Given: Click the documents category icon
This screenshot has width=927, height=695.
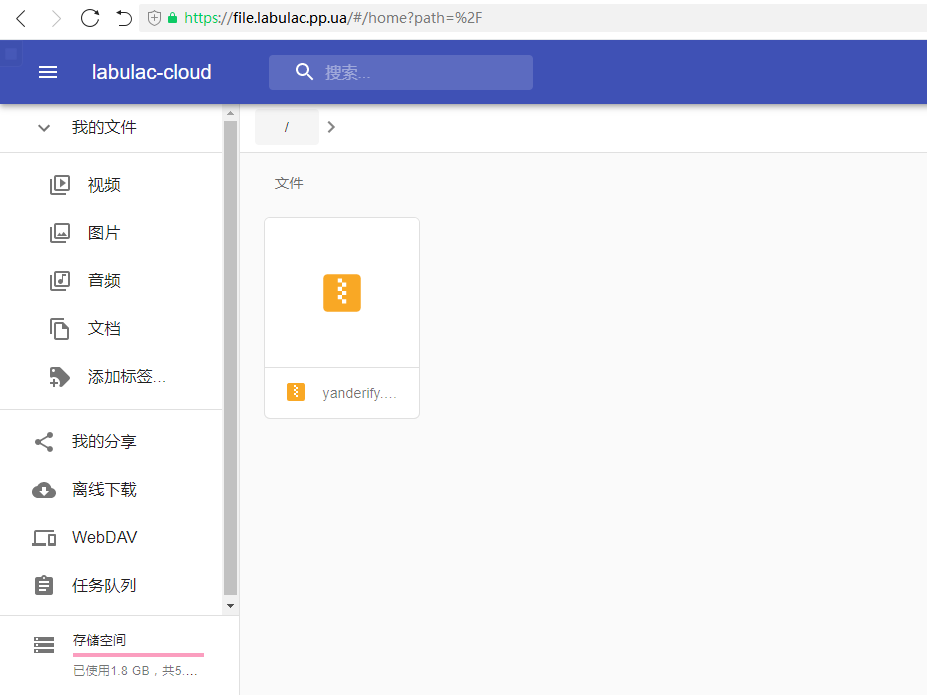Looking at the screenshot, I should pos(60,329).
